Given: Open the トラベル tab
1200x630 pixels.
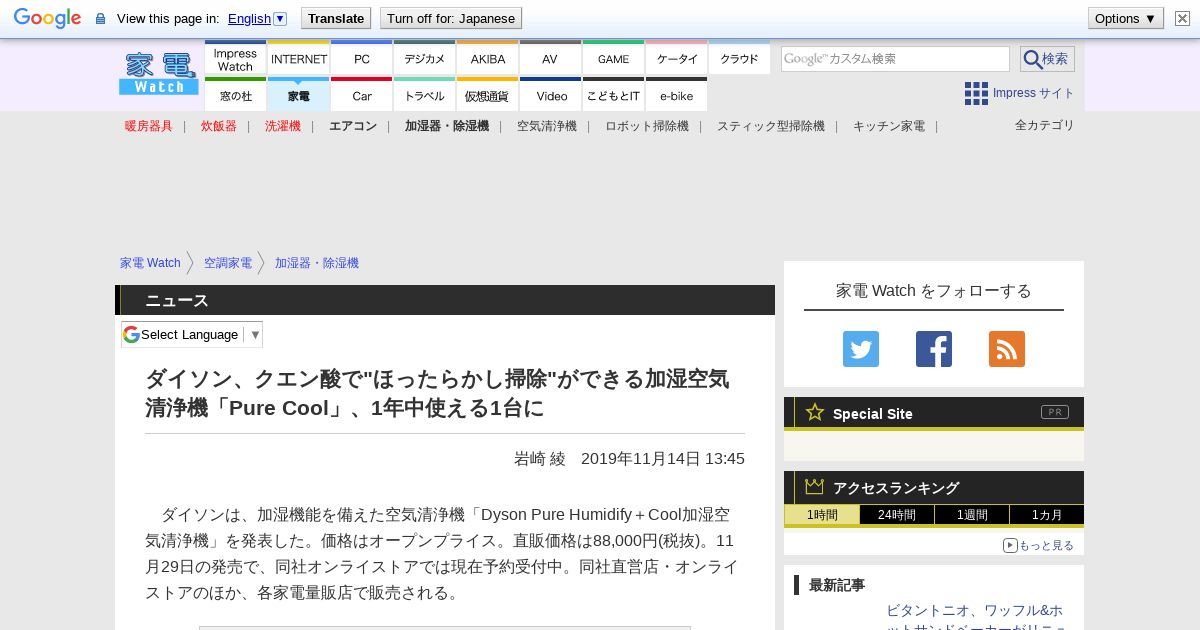Looking at the screenshot, I should [x=424, y=95].
